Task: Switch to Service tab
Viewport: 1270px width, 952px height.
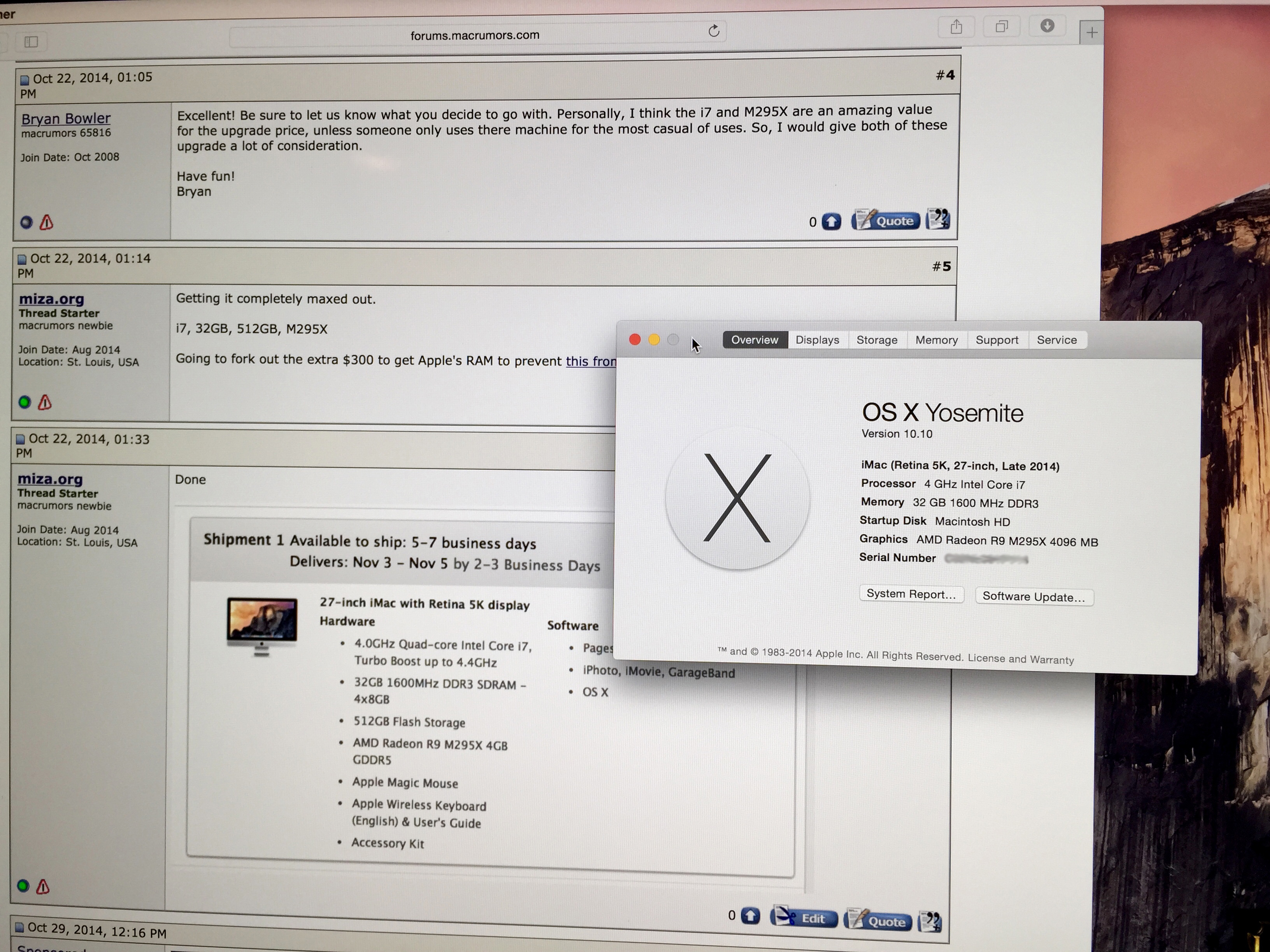Action: coord(1057,340)
